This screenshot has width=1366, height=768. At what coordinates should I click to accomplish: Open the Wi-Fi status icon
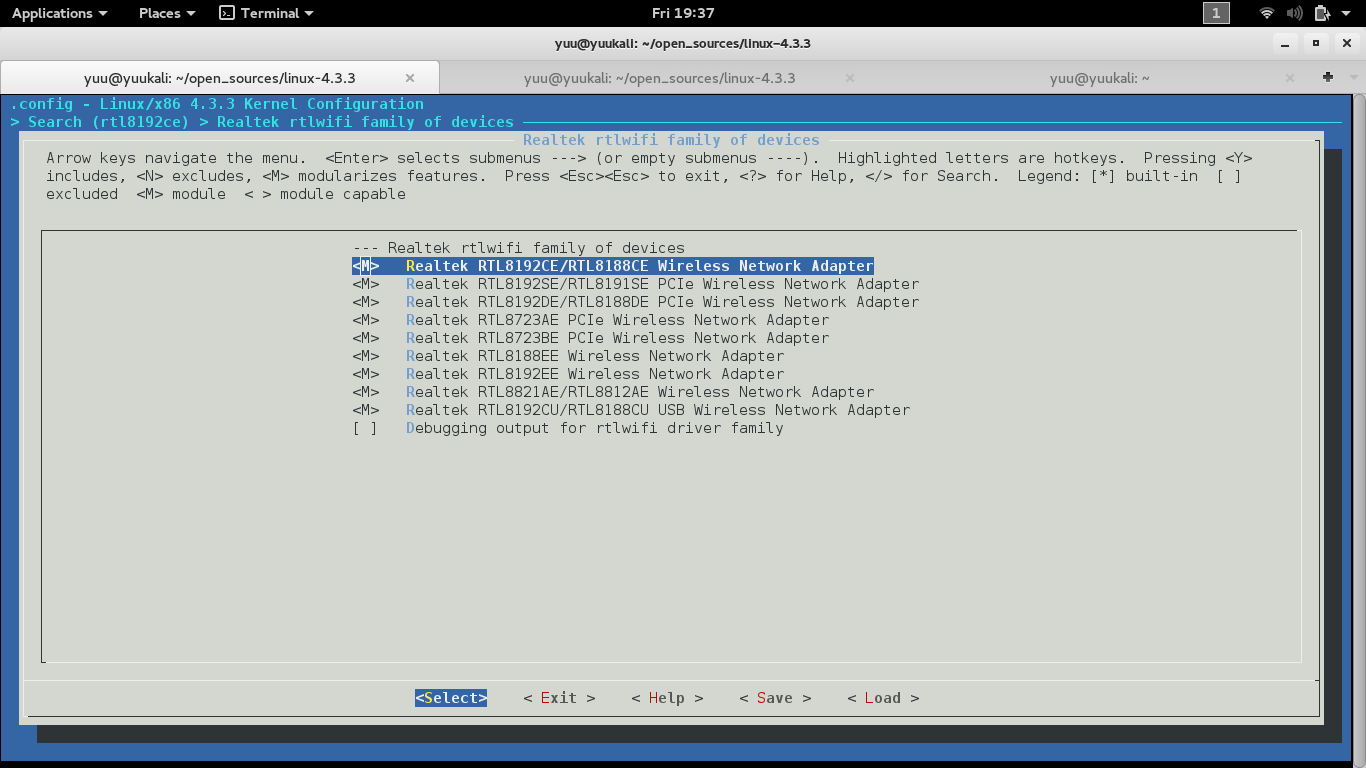1267,13
